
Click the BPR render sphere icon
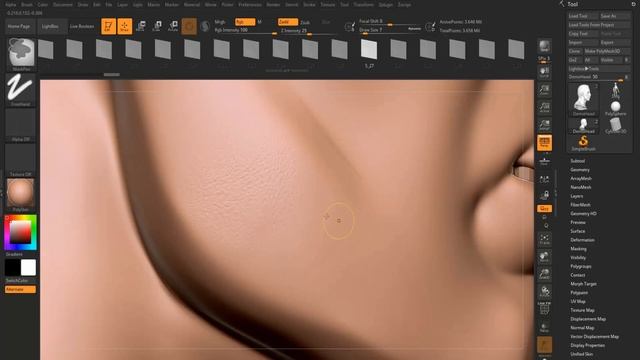544,47
